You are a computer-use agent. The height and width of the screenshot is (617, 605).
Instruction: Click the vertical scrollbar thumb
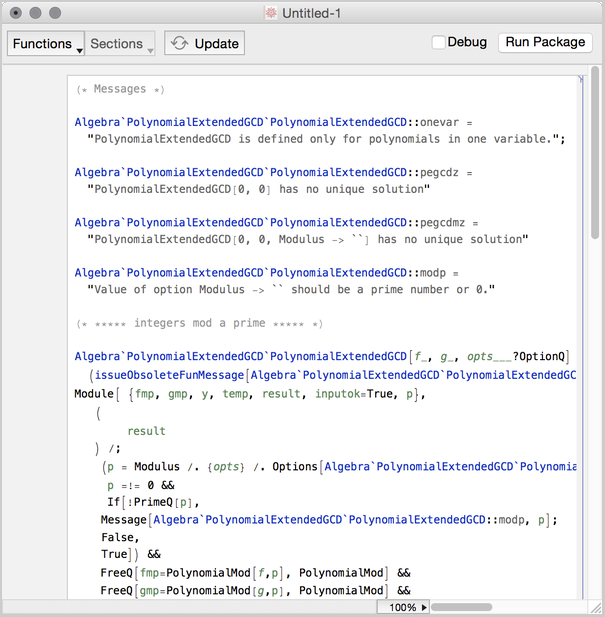pos(596,150)
